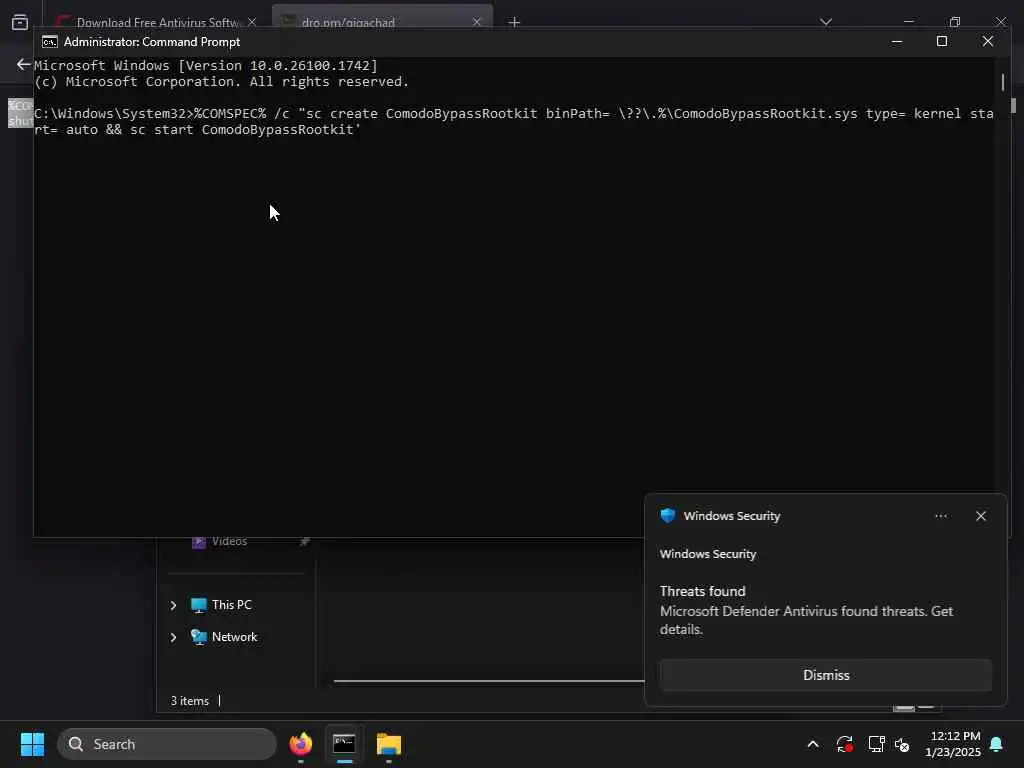Click the Windows Security shield icon
This screenshot has width=1024, height=768.
tap(667, 515)
